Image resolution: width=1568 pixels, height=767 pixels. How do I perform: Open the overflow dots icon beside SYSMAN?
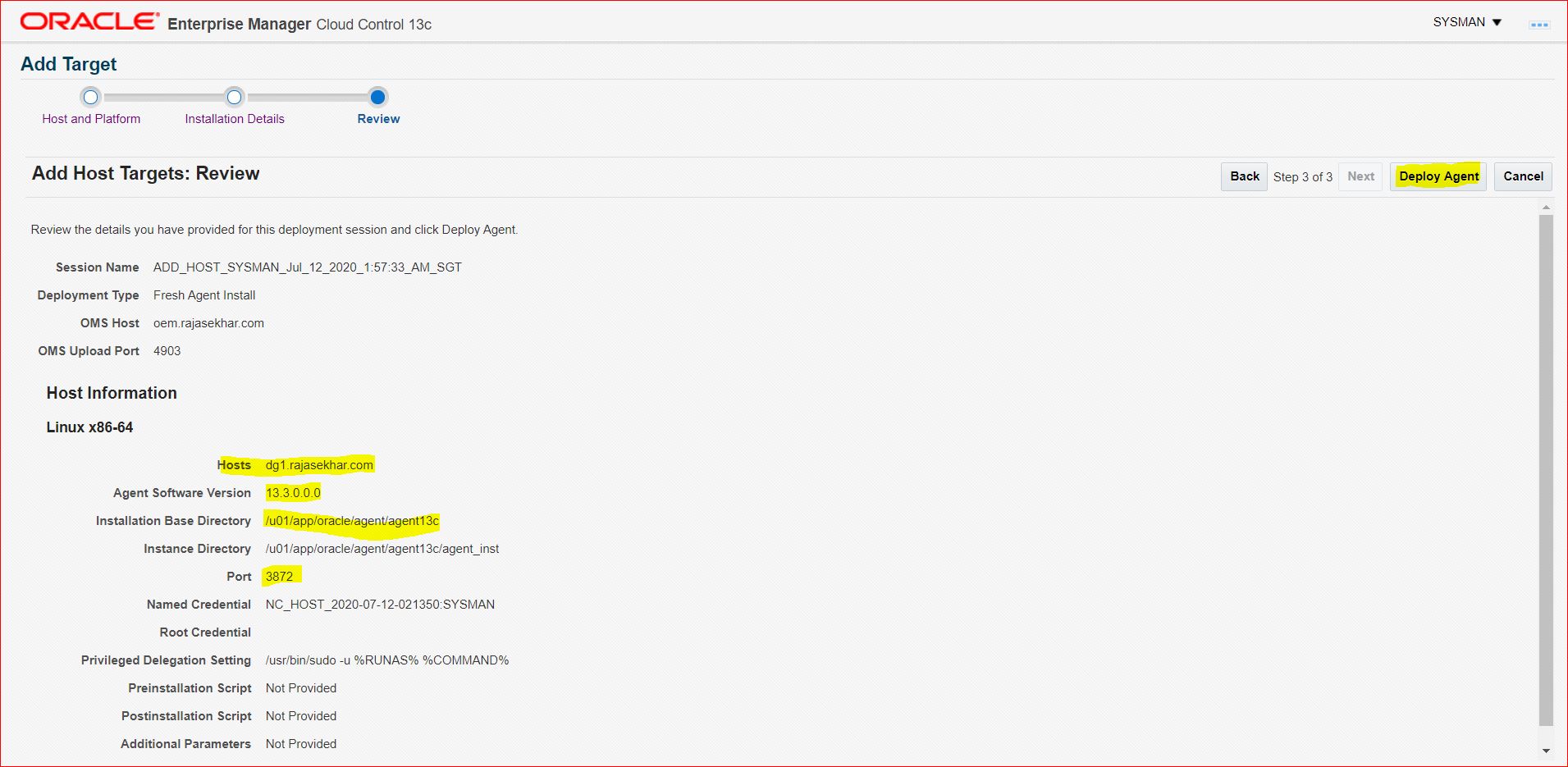pos(1538,25)
